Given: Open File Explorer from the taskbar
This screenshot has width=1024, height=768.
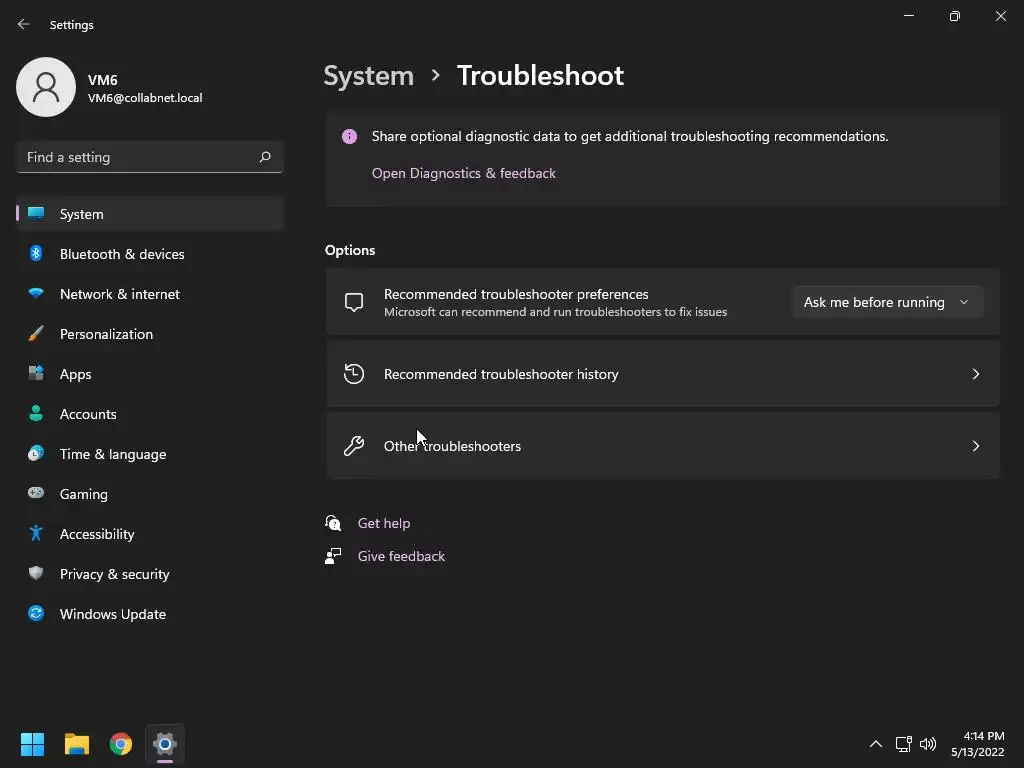Looking at the screenshot, I should (x=77, y=744).
